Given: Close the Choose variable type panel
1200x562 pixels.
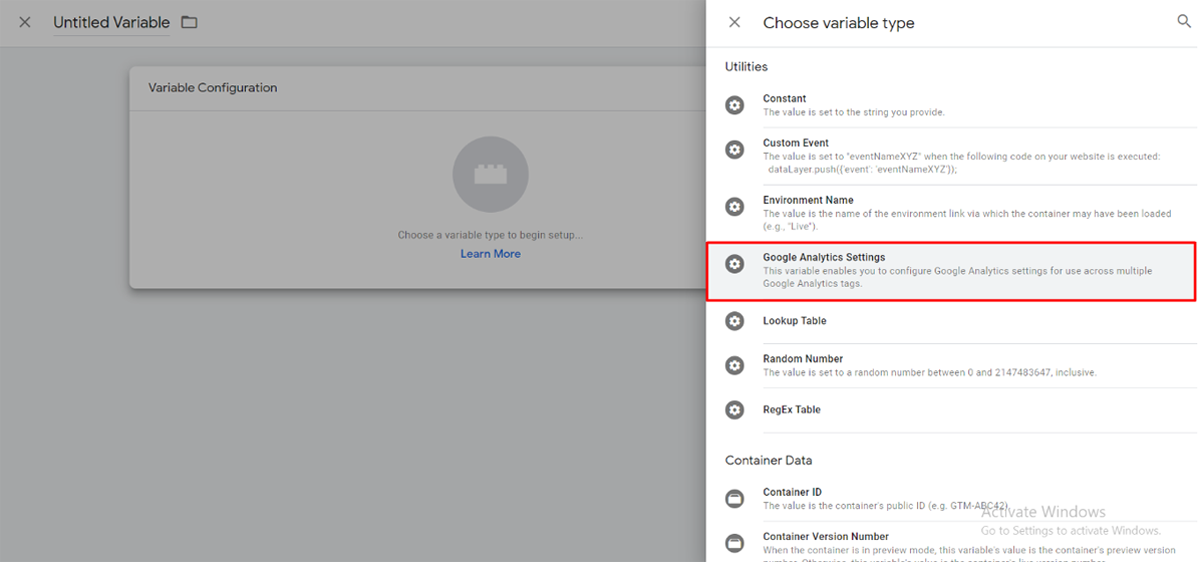Looking at the screenshot, I should (735, 22).
